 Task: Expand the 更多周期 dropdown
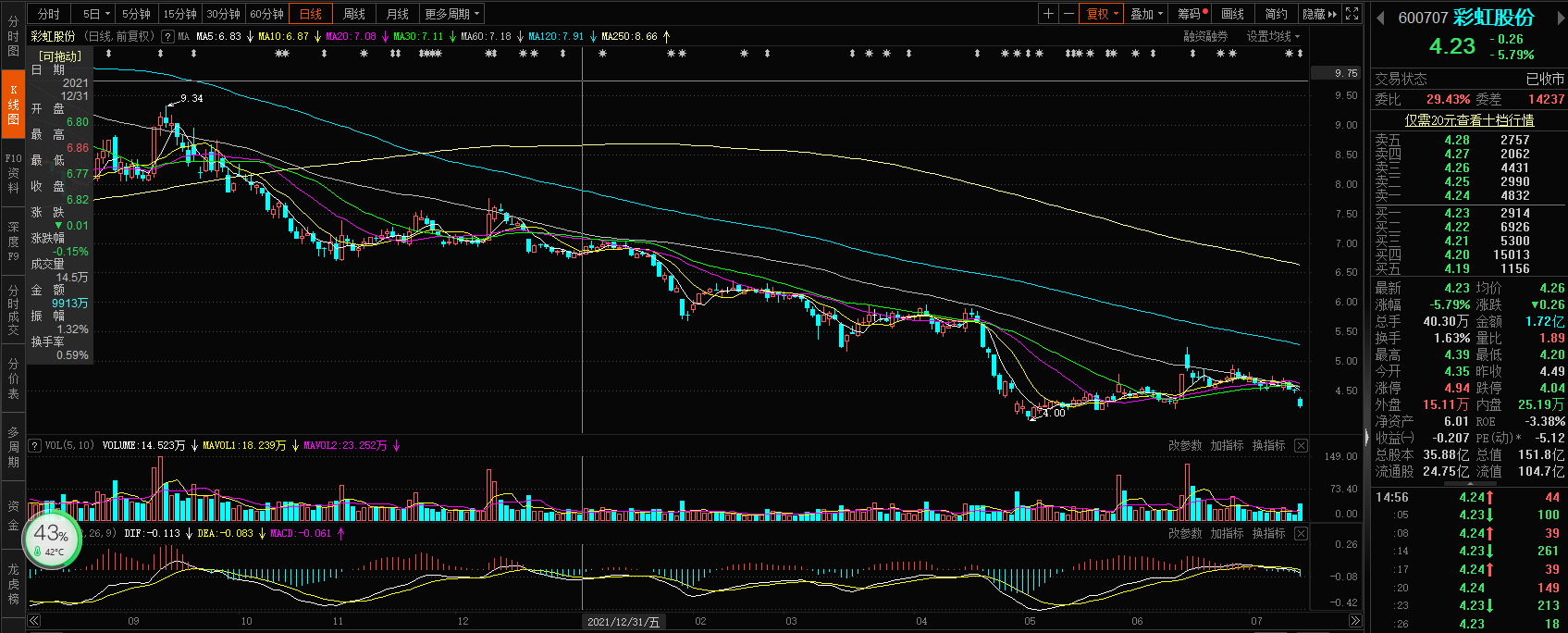pos(452,14)
